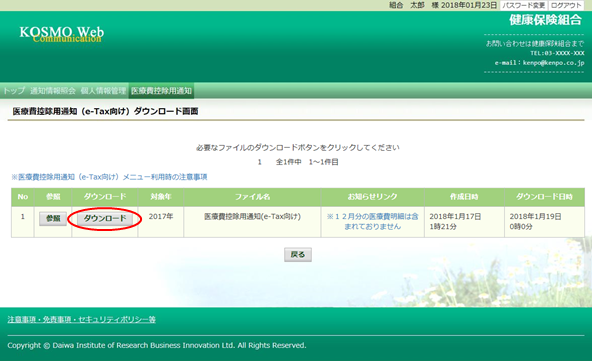Switch to the 個人情報管理 tab

103,91
